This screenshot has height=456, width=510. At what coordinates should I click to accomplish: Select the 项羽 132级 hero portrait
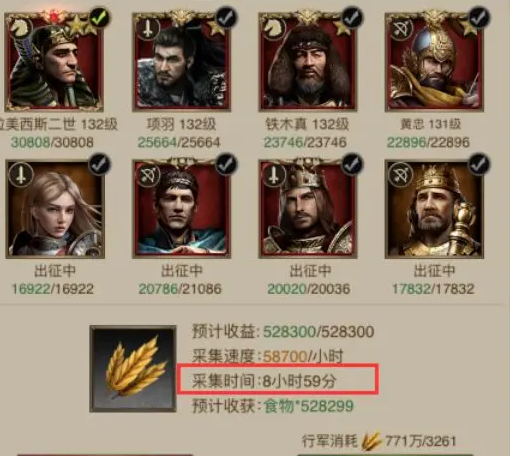[181, 61]
